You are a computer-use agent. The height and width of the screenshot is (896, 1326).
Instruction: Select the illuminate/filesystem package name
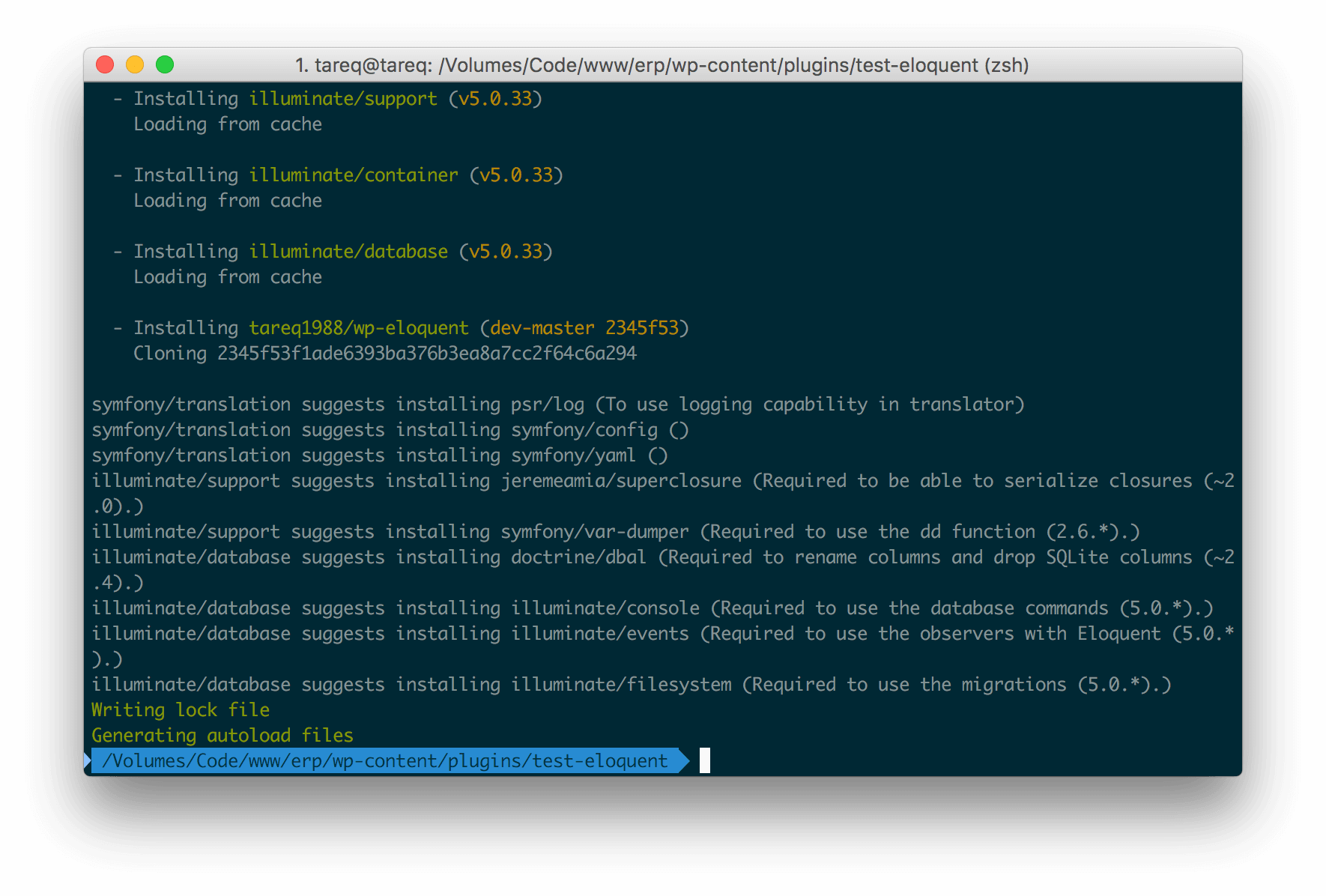(x=621, y=685)
